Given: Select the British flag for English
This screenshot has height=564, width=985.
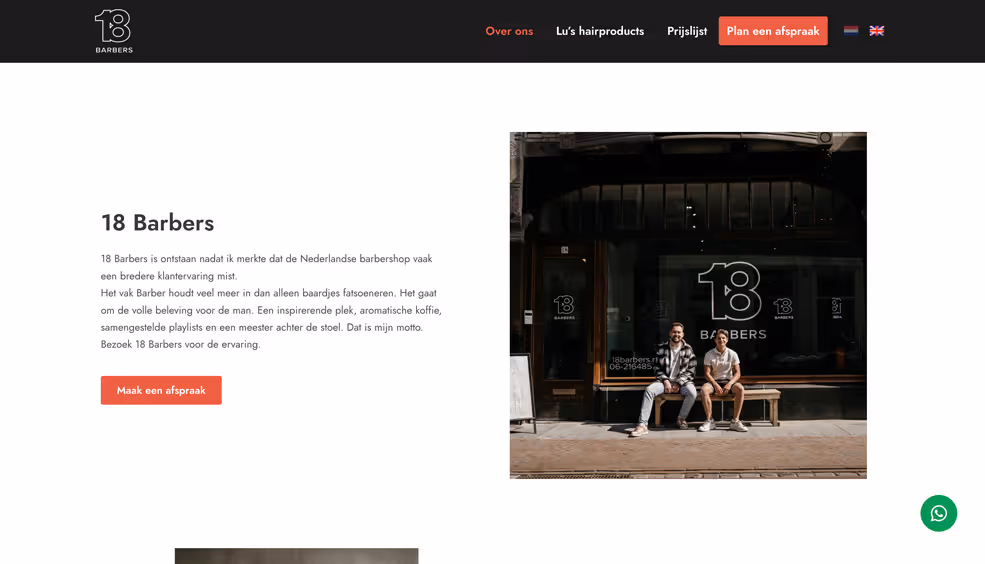Looking at the screenshot, I should click(876, 31).
